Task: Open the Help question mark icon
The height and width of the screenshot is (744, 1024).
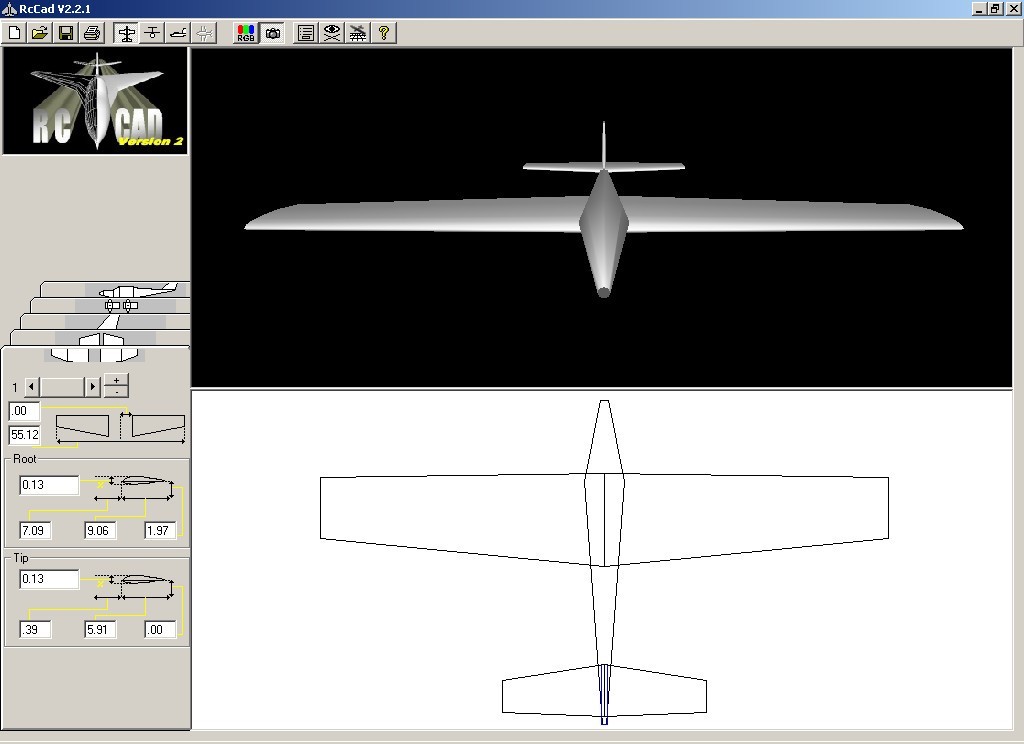Action: (x=383, y=32)
